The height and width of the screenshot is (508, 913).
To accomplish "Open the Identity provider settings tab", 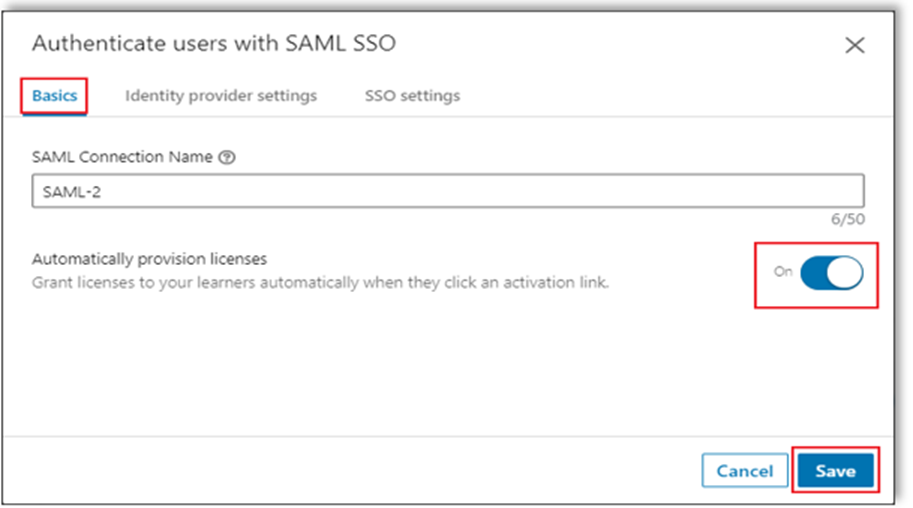I will pos(221,96).
